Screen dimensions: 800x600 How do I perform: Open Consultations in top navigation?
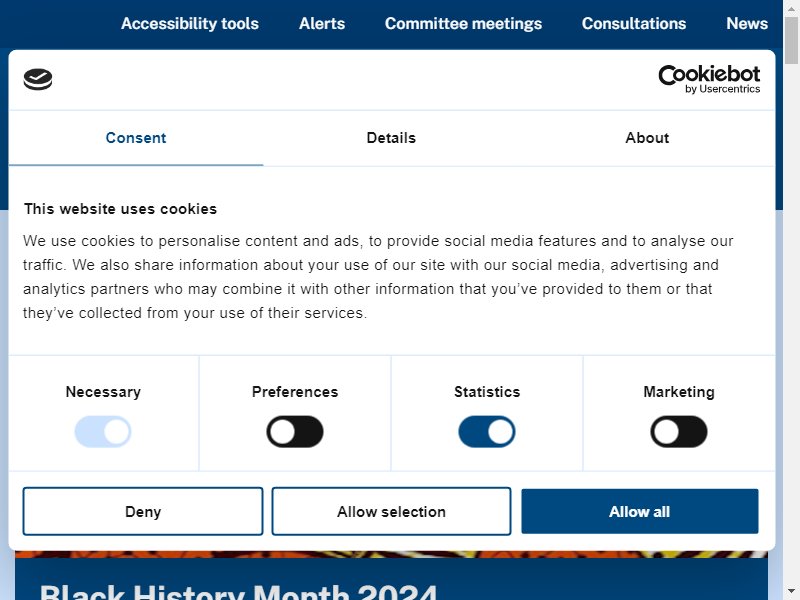(x=634, y=23)
